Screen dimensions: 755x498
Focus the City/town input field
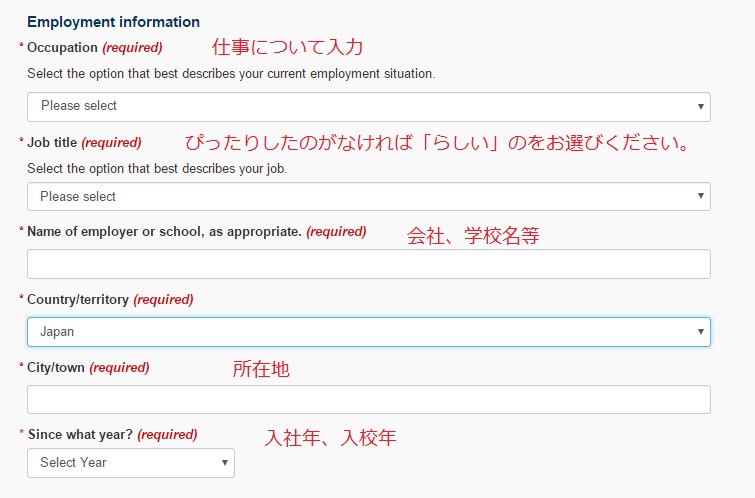[369, 399]
